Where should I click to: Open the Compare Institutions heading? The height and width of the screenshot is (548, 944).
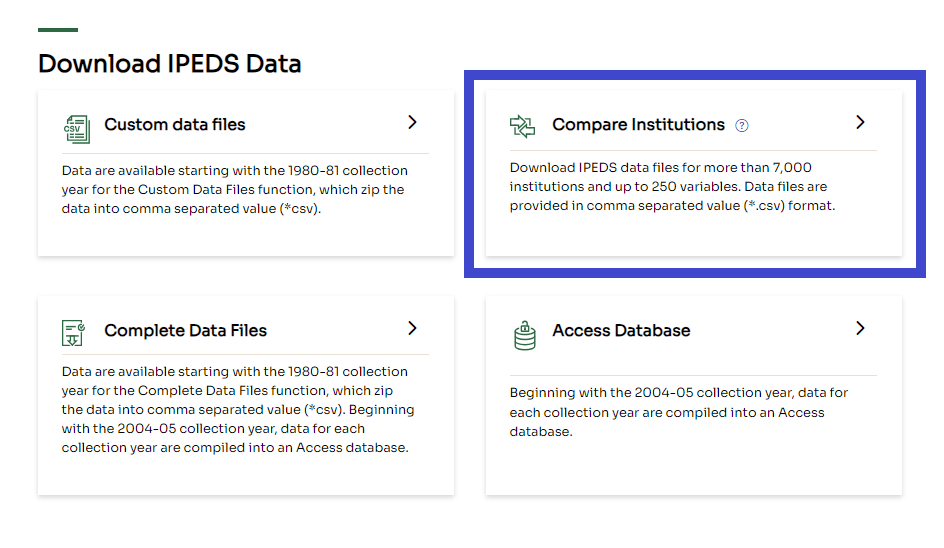pos(638,124)
